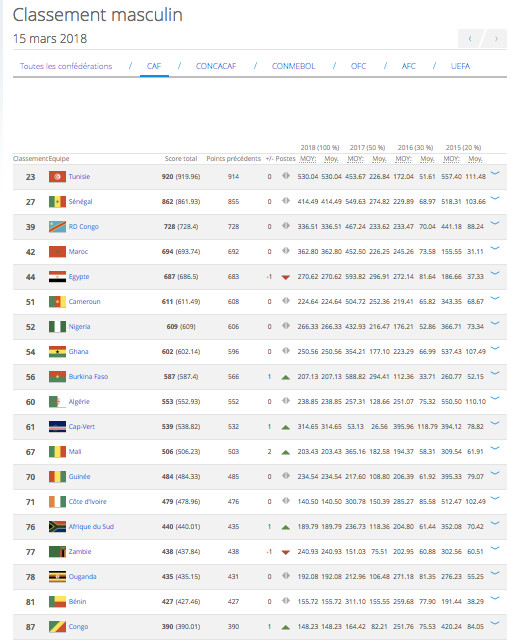Open the Ouganda team link
Viewport: 514px width, 642px height.
(x=82, y=576)
